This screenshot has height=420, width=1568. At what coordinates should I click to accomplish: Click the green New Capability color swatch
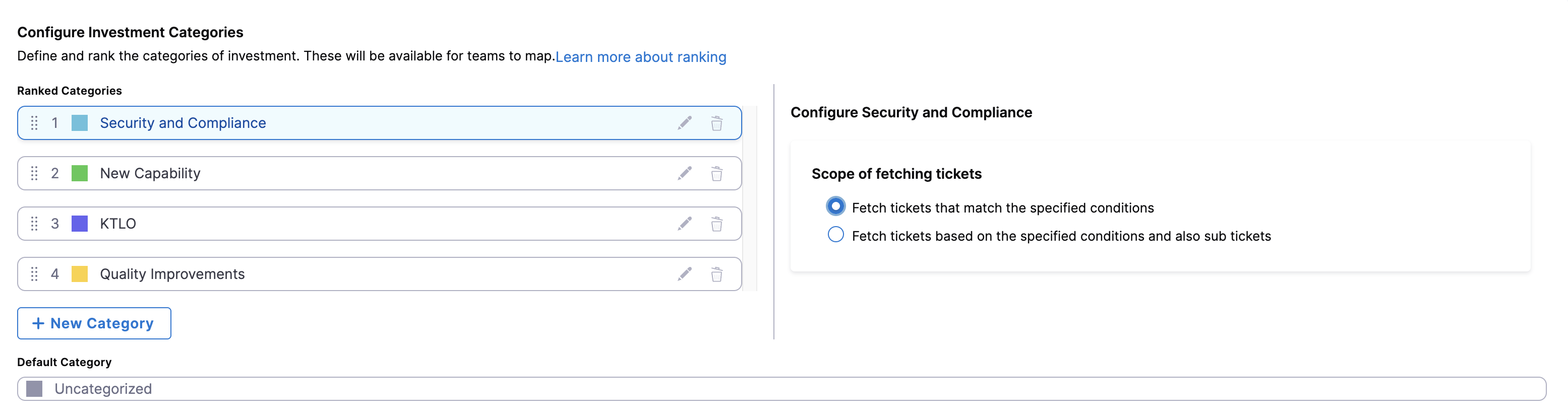point(80,174)
